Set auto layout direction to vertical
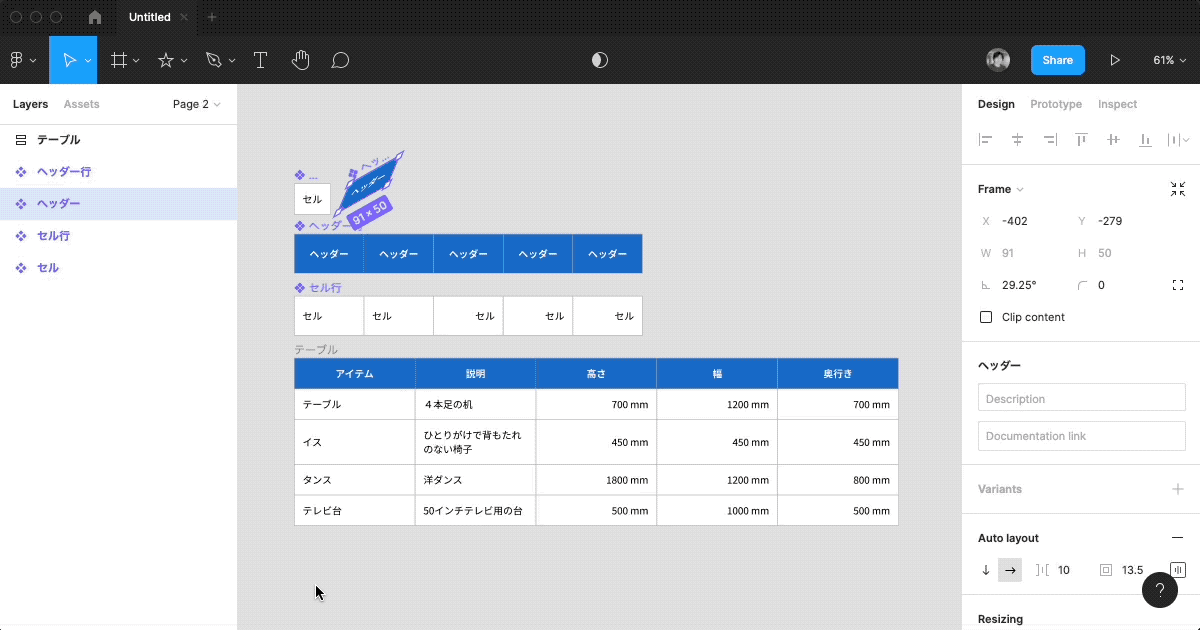Image resolution: width=1200 pixels, height=630 pixels. click(986, 570)
